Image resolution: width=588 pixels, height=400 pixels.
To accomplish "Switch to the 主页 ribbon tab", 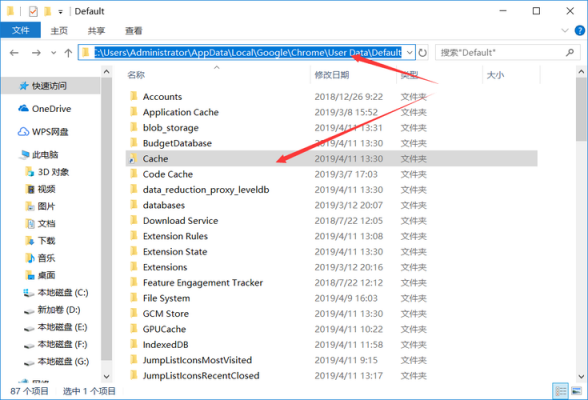I will click(x=59, y=31).
